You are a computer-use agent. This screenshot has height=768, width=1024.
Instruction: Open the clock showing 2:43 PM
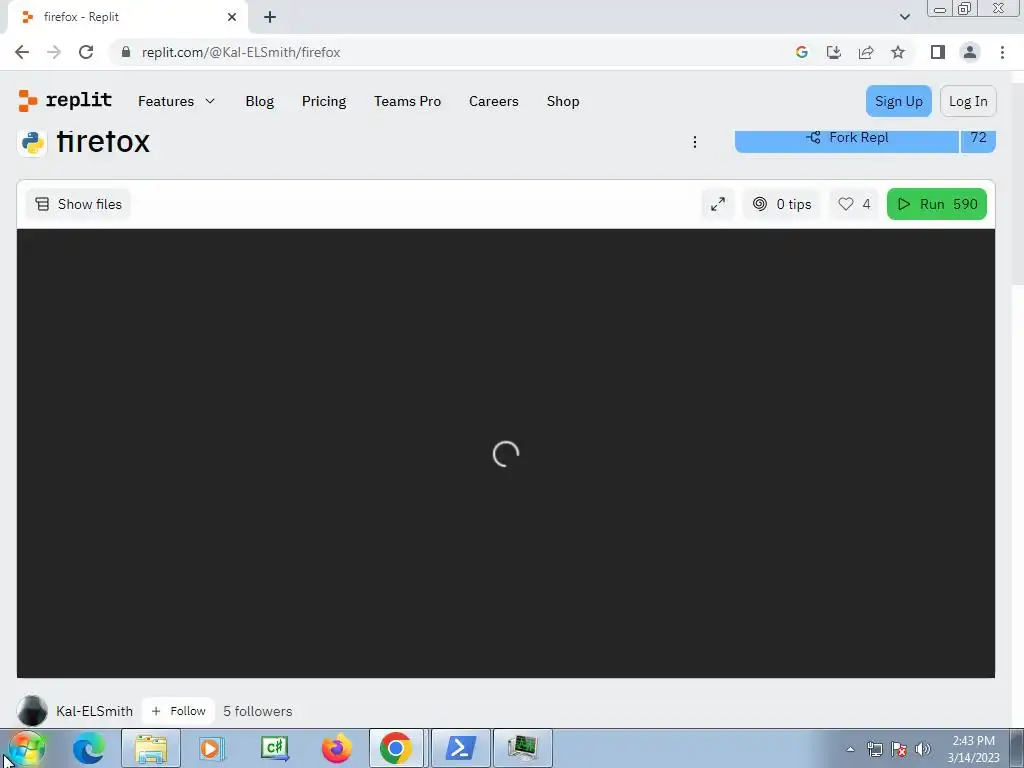coord(973,749)
